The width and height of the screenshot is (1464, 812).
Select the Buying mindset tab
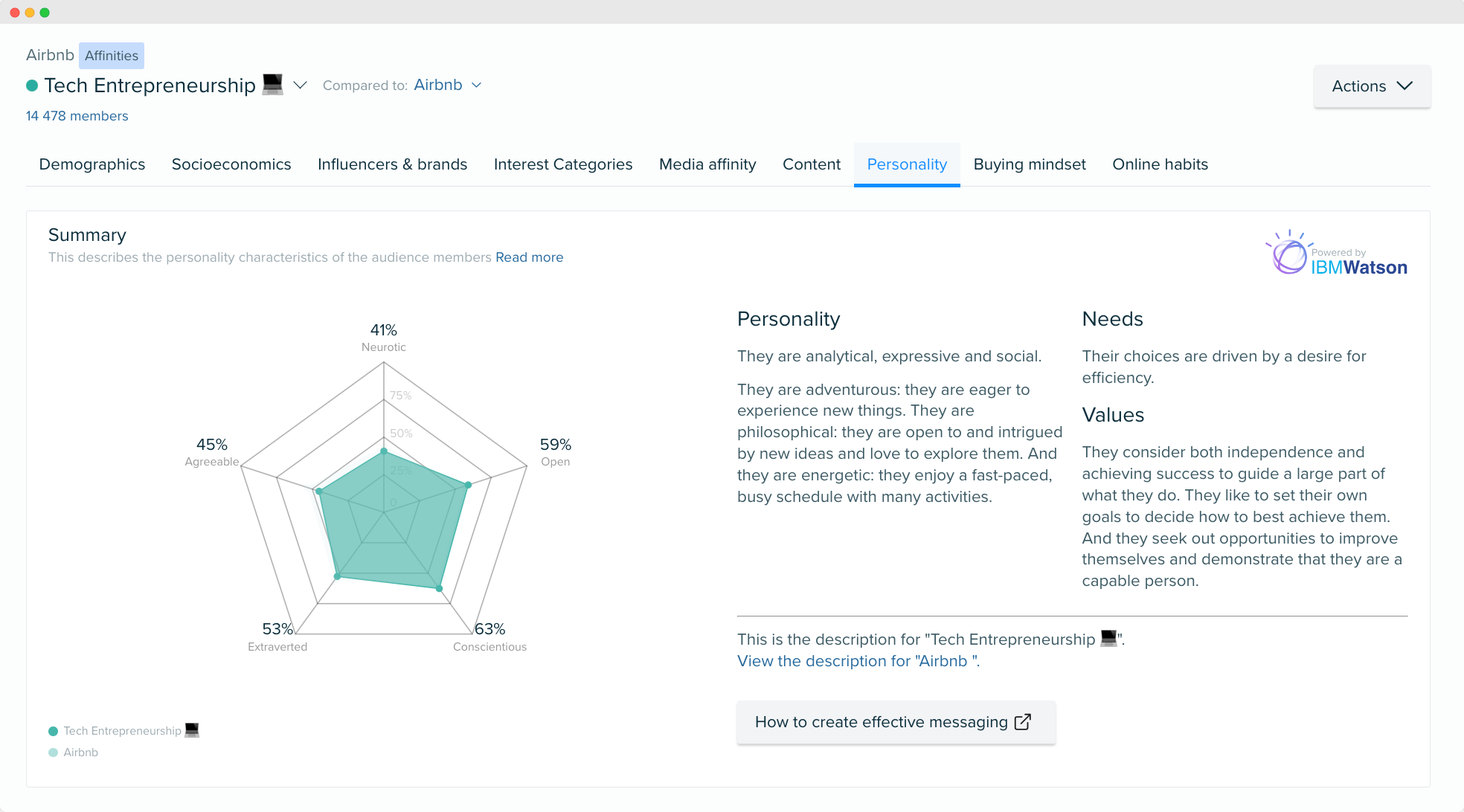pyautogui.click(x=1029, y=164)
